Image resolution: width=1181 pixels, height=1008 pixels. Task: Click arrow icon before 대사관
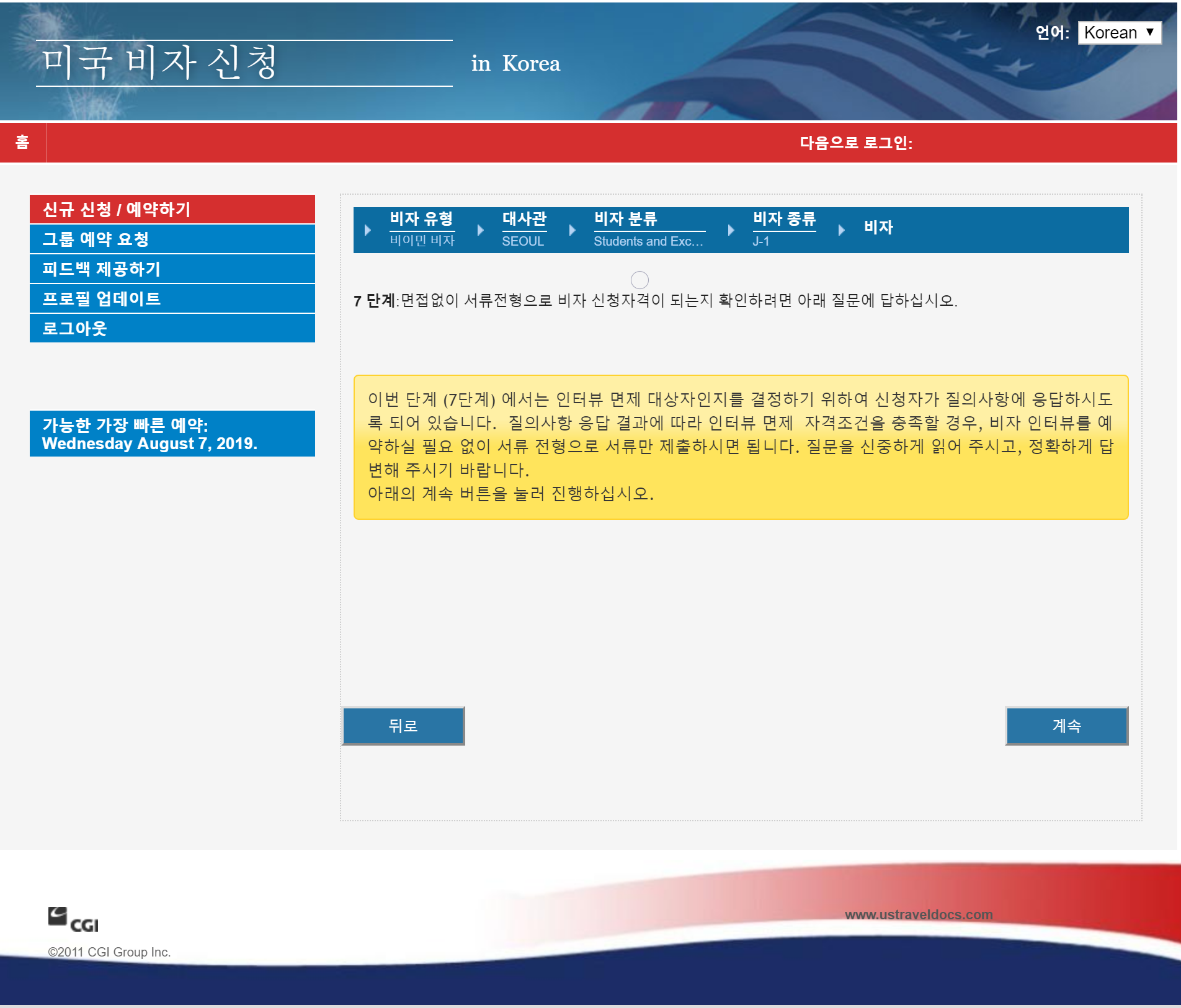pos(481,230)
